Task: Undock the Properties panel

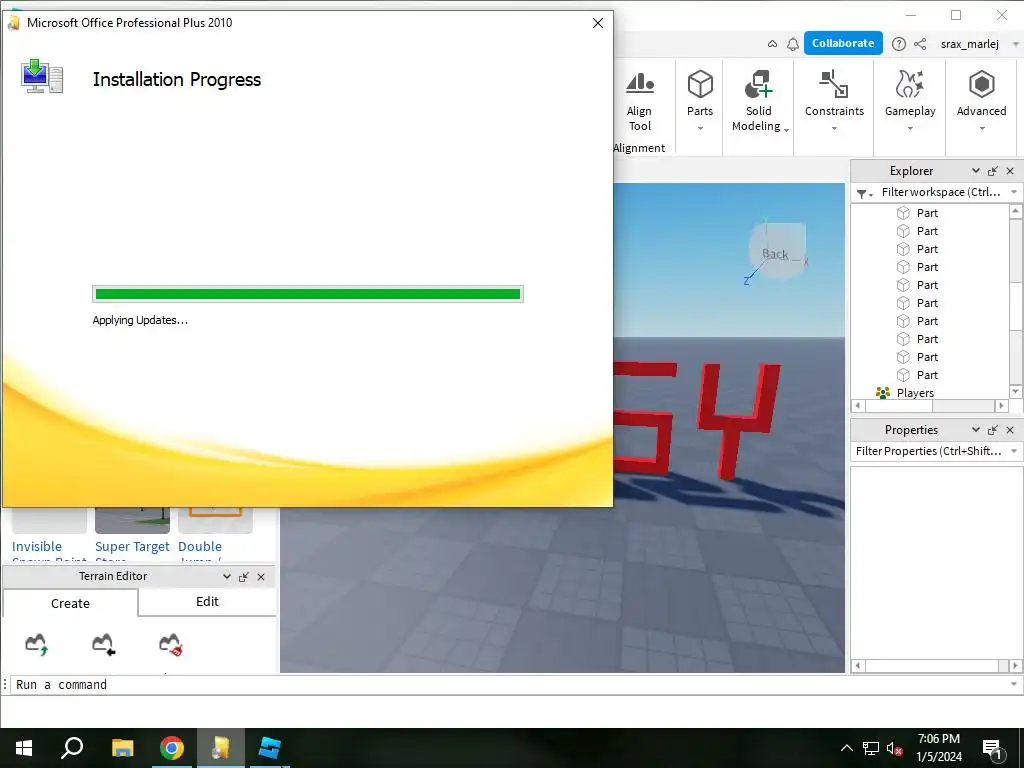Action: click(993, 430)
